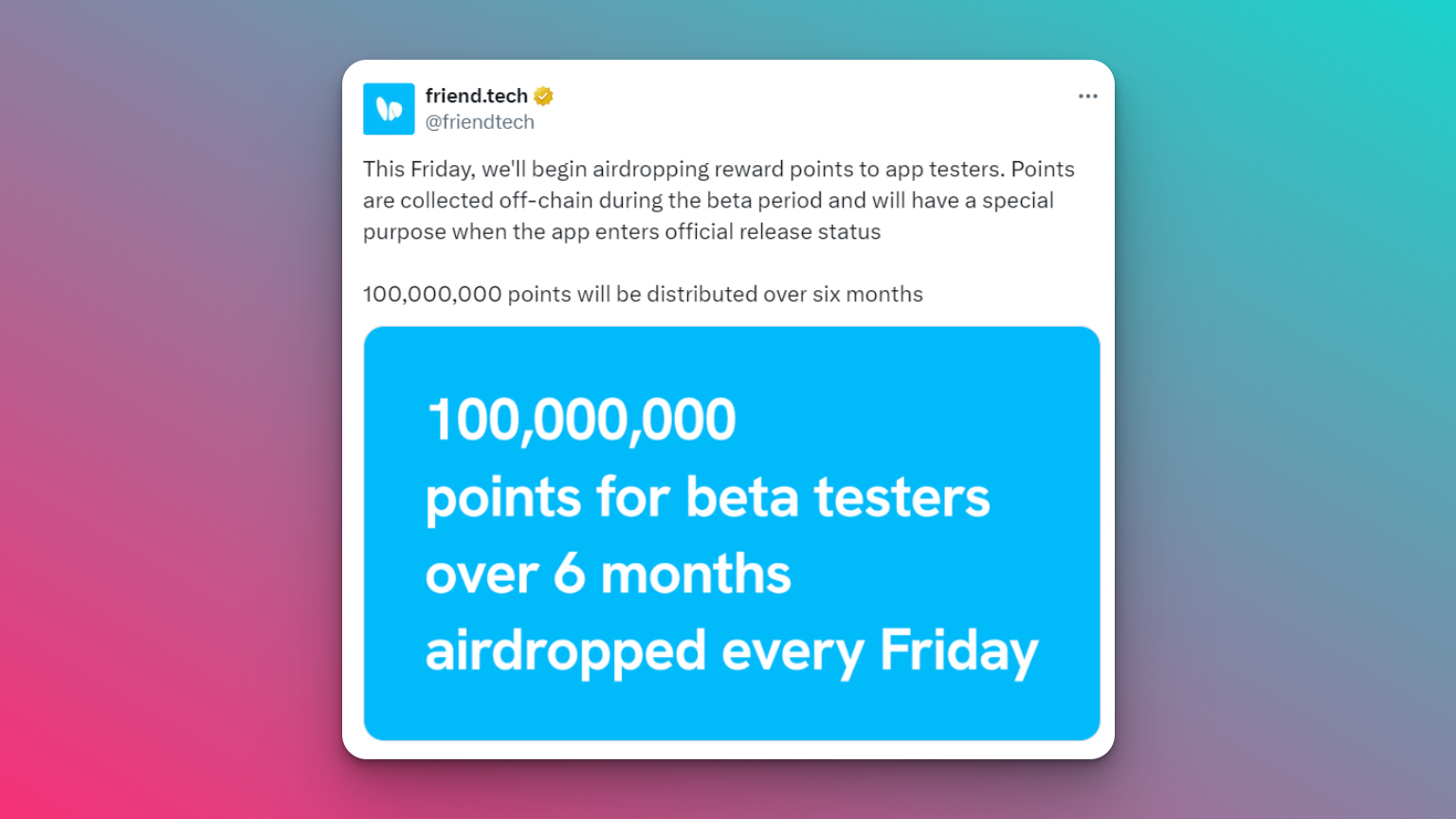
Task: Open the friend.tech profile via display name
Action: 477,95
